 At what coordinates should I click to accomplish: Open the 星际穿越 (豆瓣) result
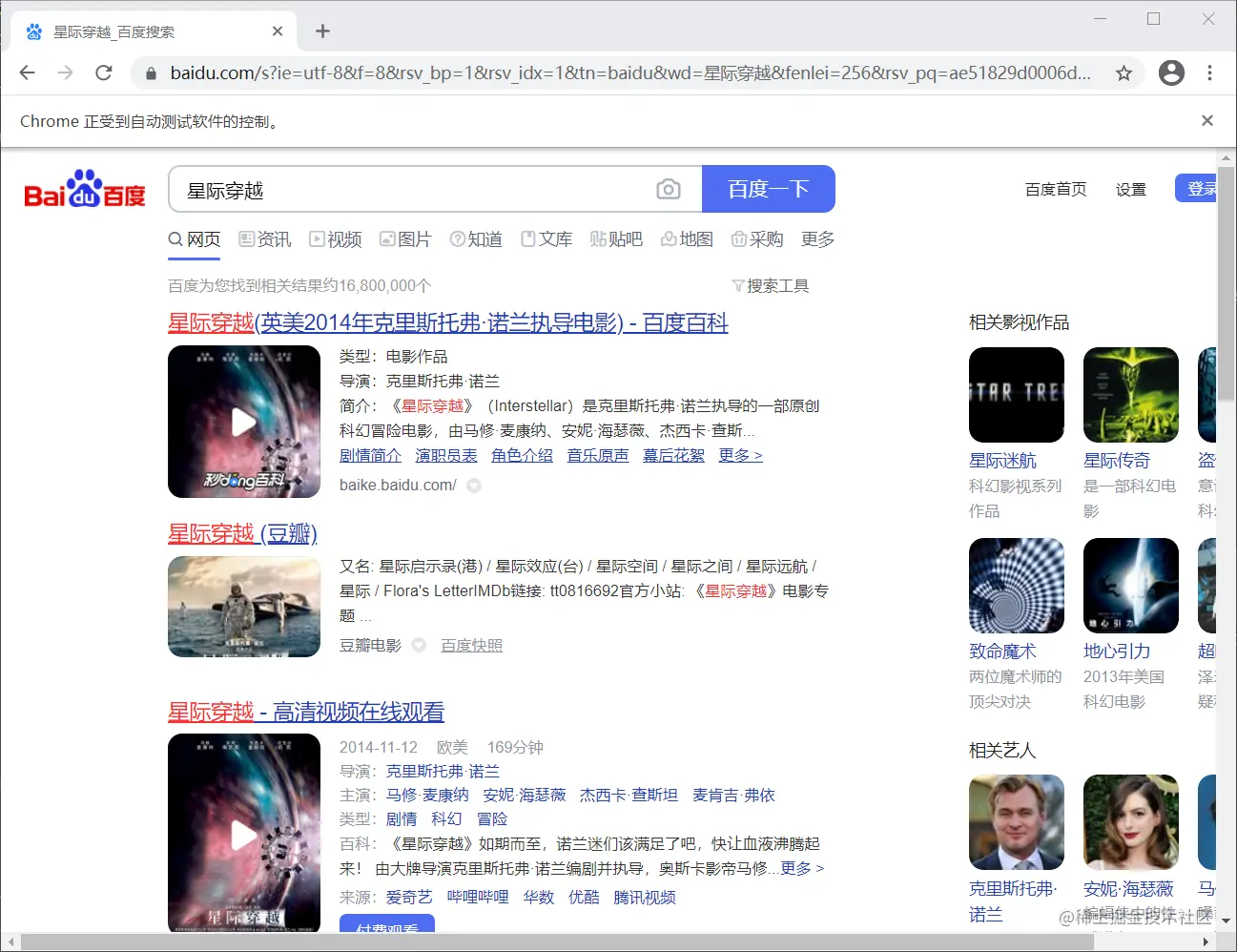point(242,533)
